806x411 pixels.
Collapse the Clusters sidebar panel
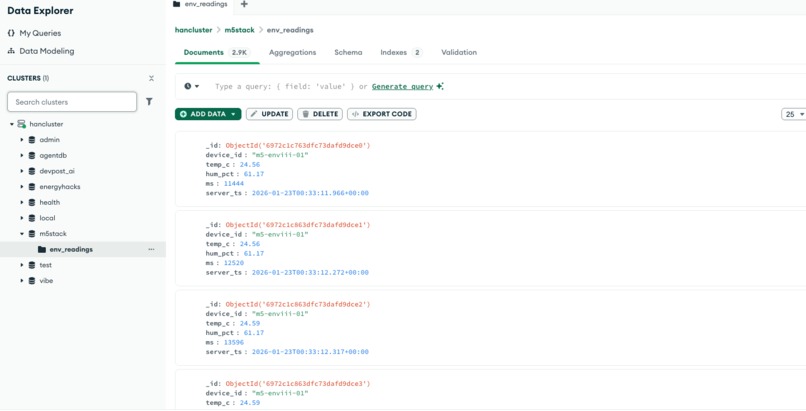tap(151, 78)
